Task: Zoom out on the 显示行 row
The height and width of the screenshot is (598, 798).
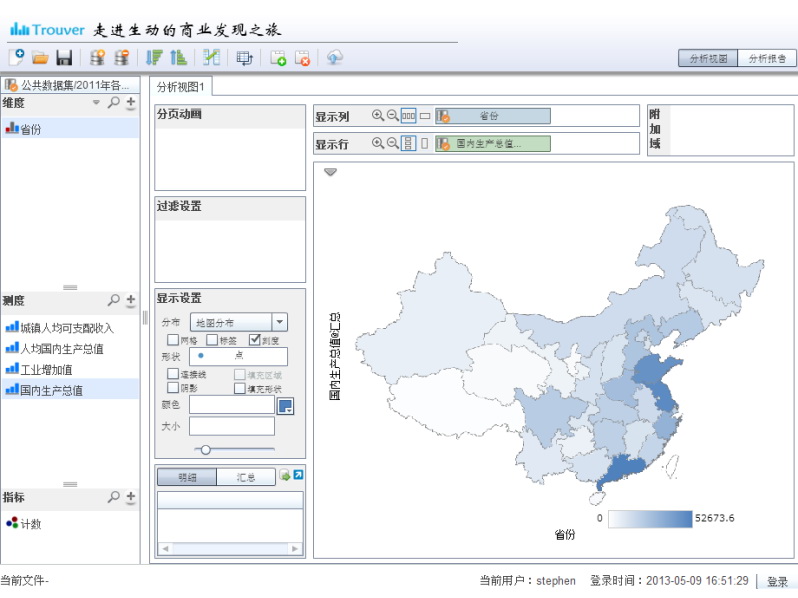Action: [392, 143]
